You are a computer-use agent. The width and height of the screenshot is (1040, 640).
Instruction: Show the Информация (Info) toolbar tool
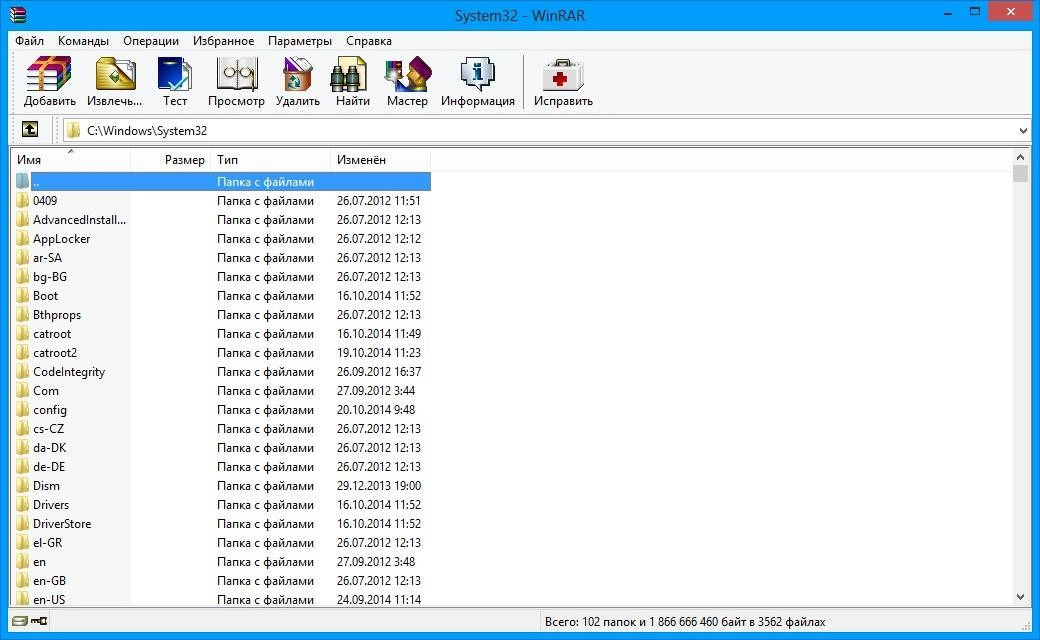pyautogui.click(x=478, y=81)
